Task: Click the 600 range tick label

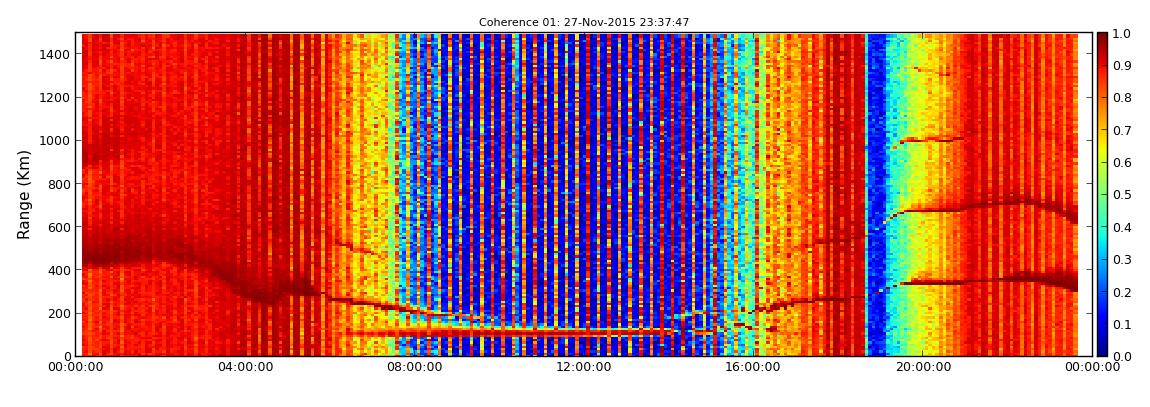Action: (x=59, y=227)
